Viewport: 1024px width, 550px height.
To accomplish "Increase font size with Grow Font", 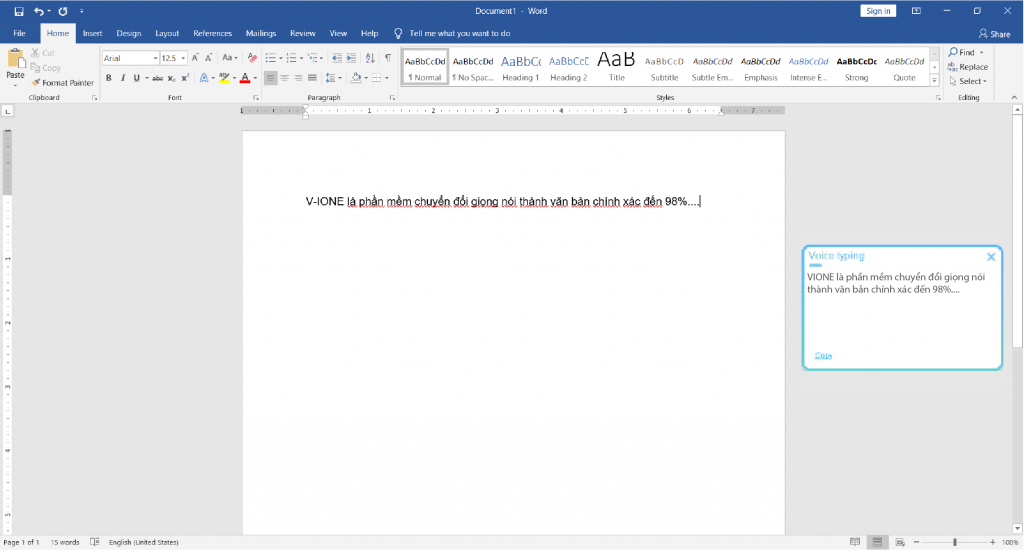I will (195, 58).
